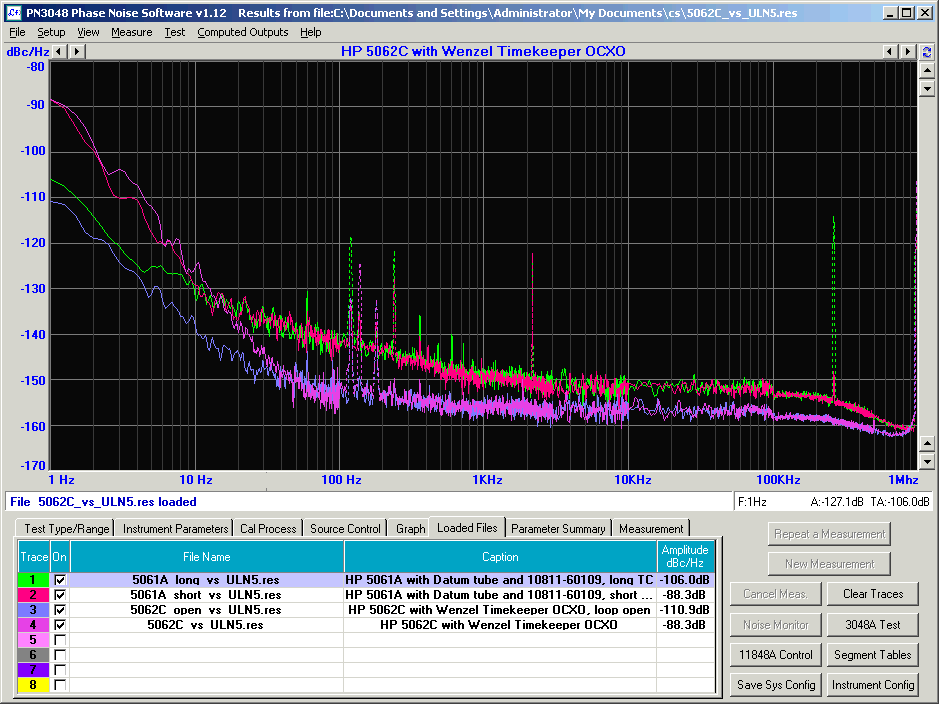Image resolution: width=939 pixels, height=704 pixels.
Task: Select the Loaded Files tab
Action: click(x=467, y=527)
